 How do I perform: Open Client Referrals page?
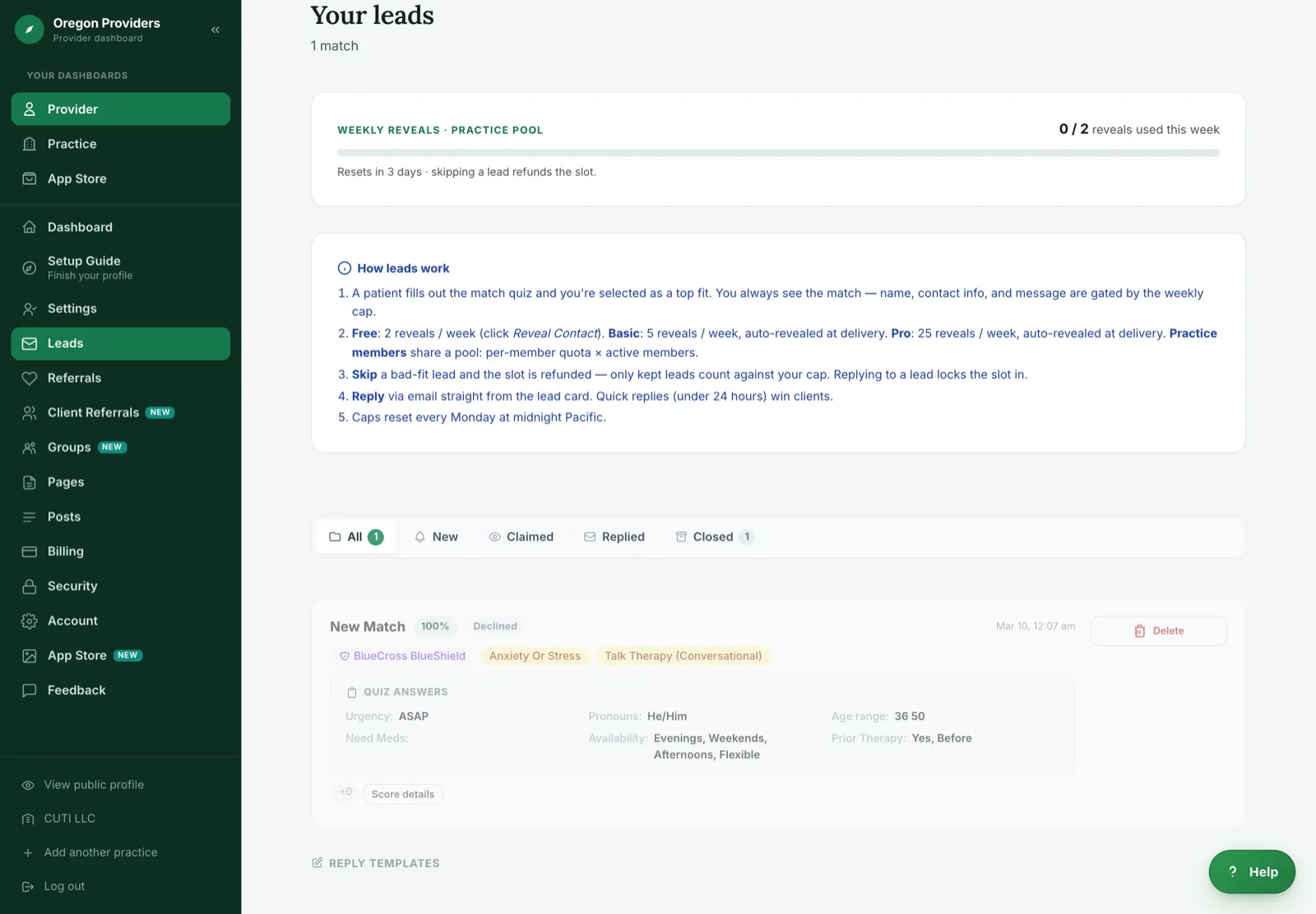point(121,413)
